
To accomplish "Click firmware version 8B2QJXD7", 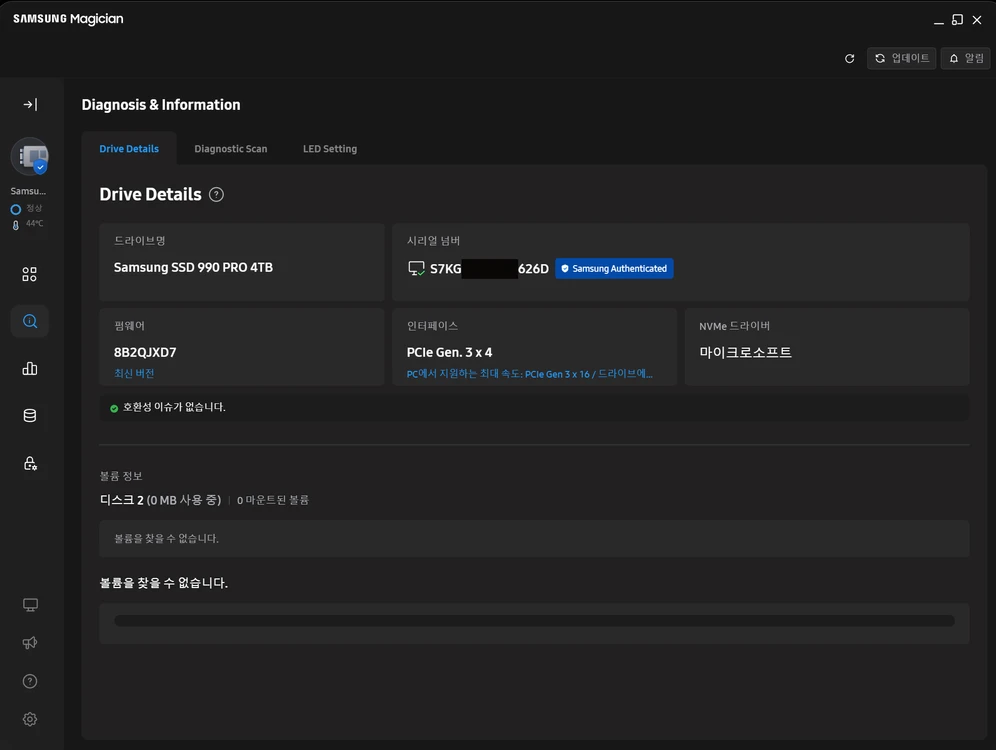I will coord(145,352).
